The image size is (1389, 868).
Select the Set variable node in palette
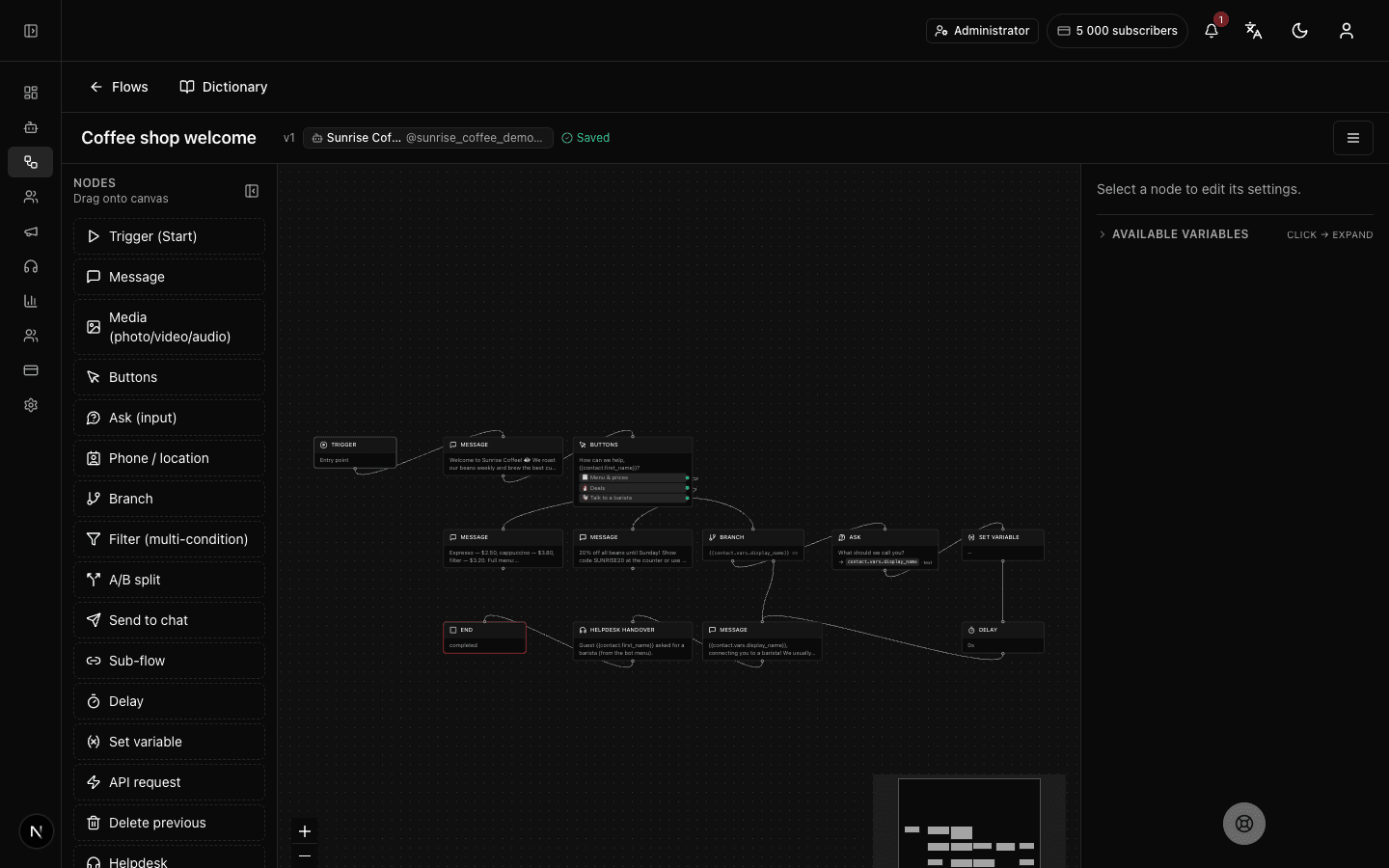[x=169, y=742]
